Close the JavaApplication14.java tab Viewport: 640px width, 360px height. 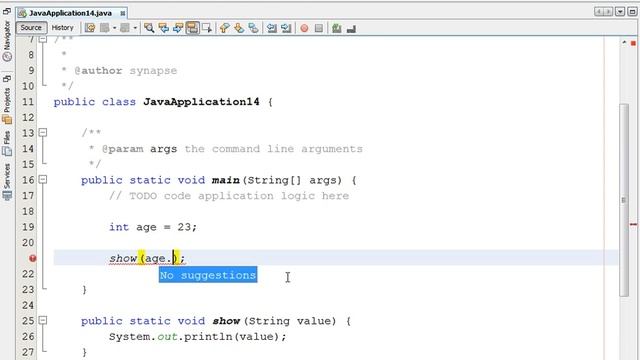coord(122,13)
